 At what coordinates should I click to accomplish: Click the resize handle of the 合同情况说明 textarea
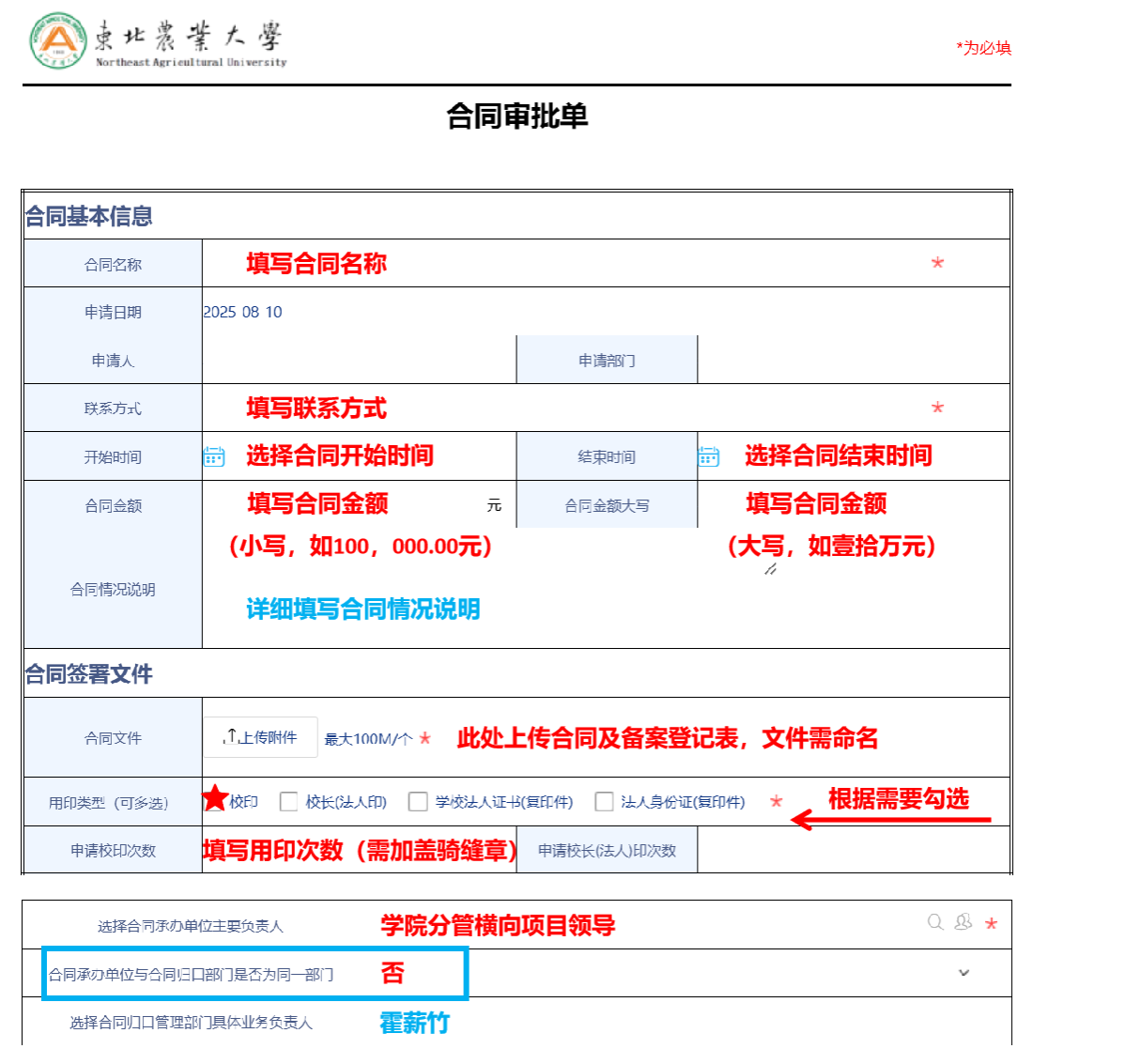(x=770, y=569)
